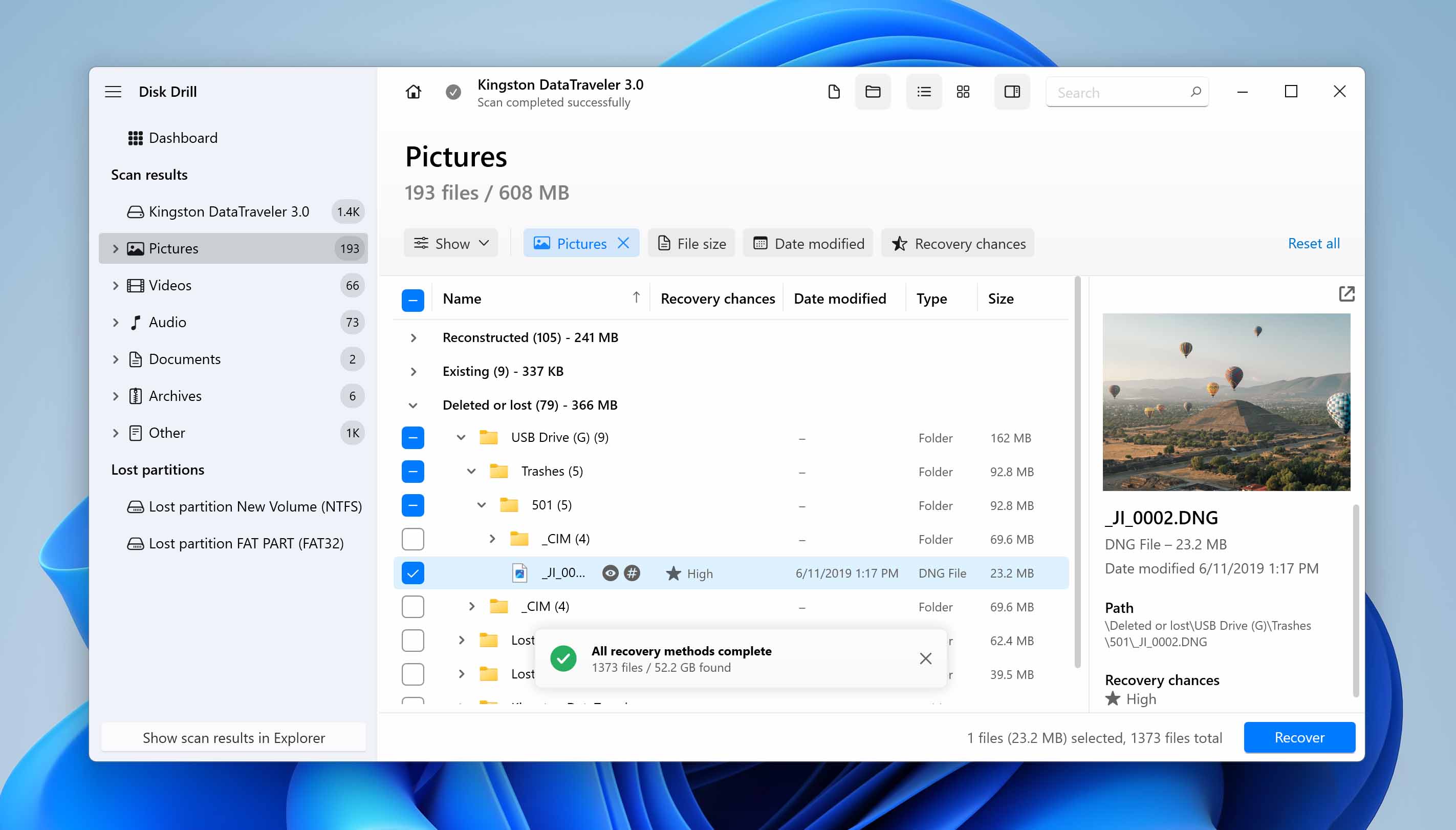Viewport: 1456px width, 830px height.
Task: Expand Videos category in sidebar
Action: pyautogui.click(x=116, y=285)
